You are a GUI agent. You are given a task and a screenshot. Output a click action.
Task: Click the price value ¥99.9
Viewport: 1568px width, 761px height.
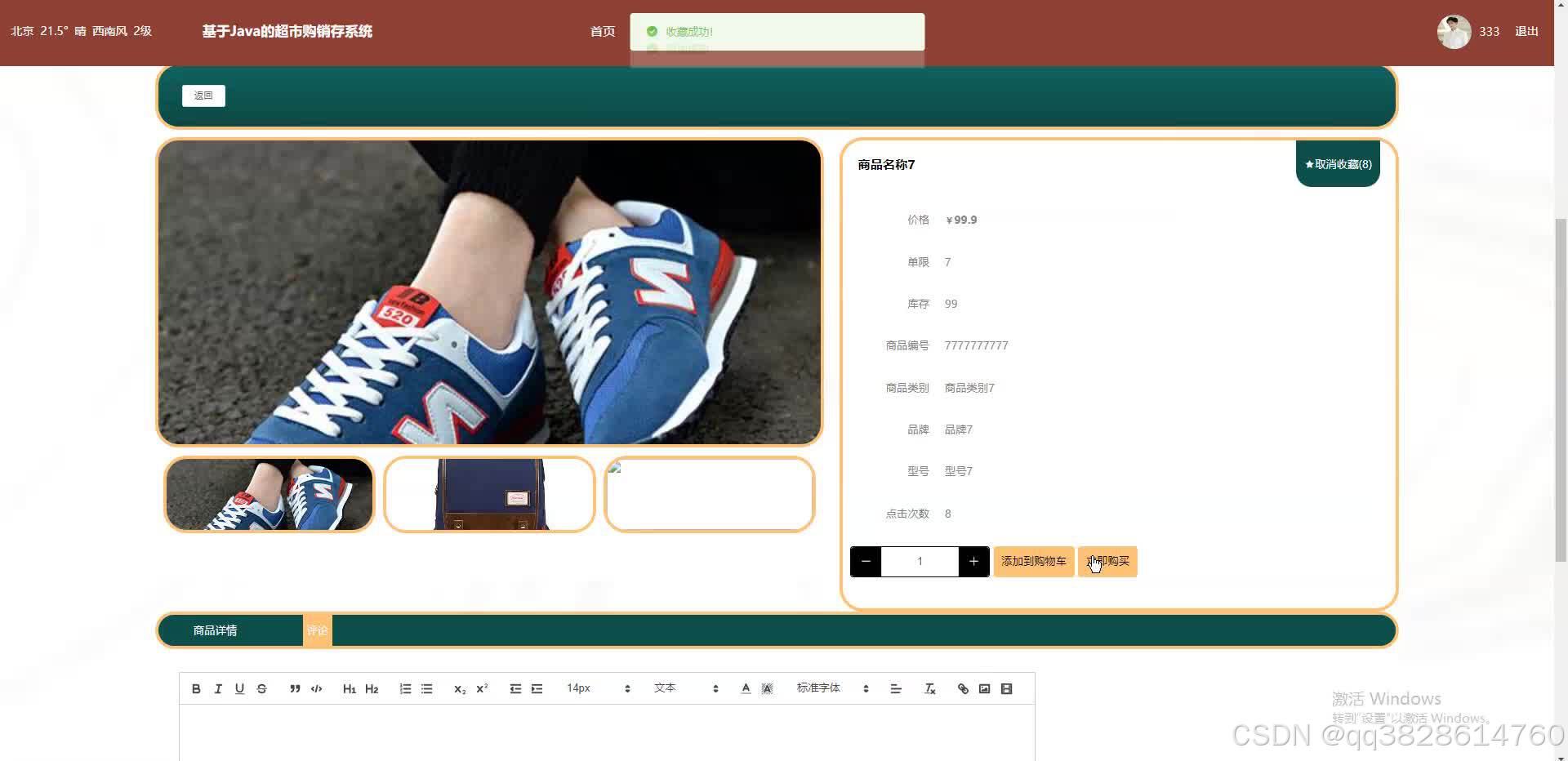961,220
